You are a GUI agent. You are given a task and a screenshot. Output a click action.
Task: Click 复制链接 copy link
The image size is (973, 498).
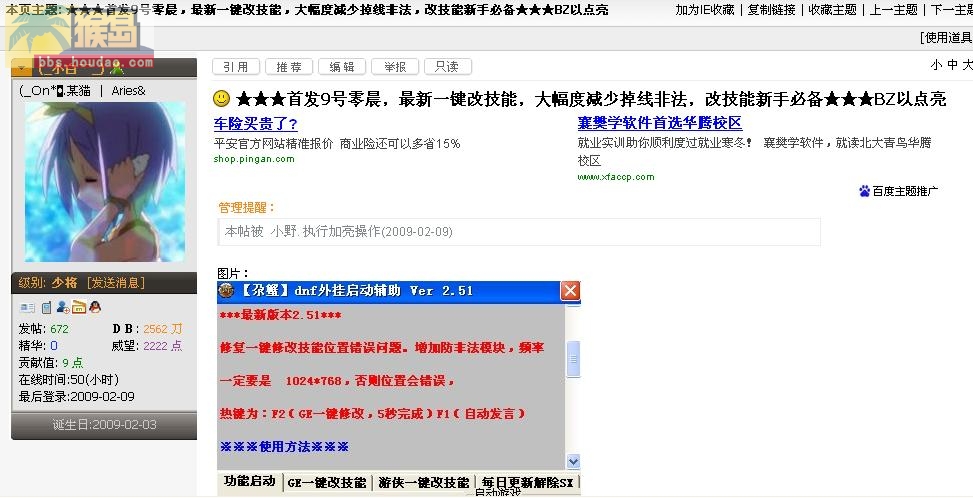tap(771, 10)
